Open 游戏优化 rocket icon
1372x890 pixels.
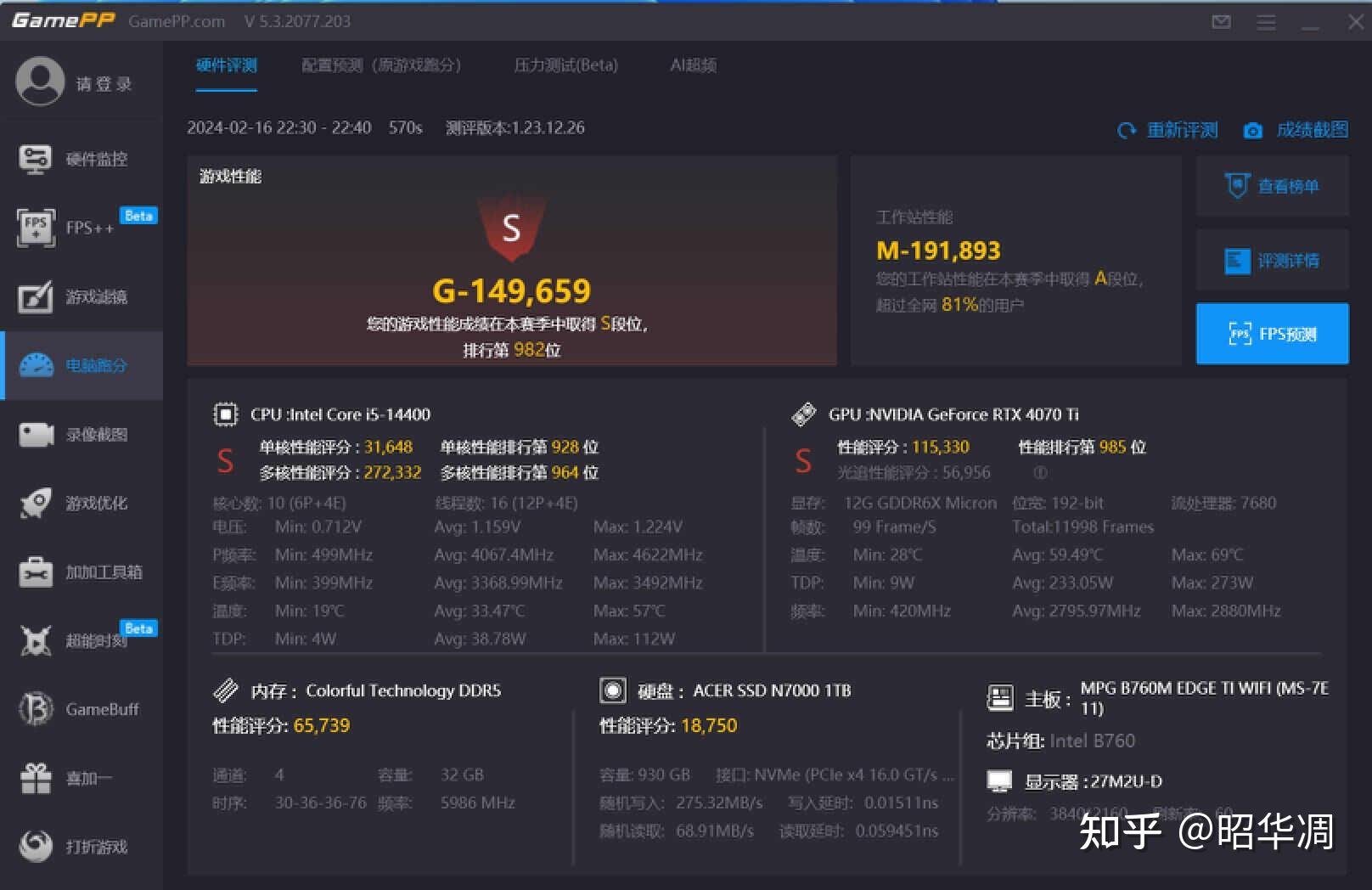click(x=36, y=503)
